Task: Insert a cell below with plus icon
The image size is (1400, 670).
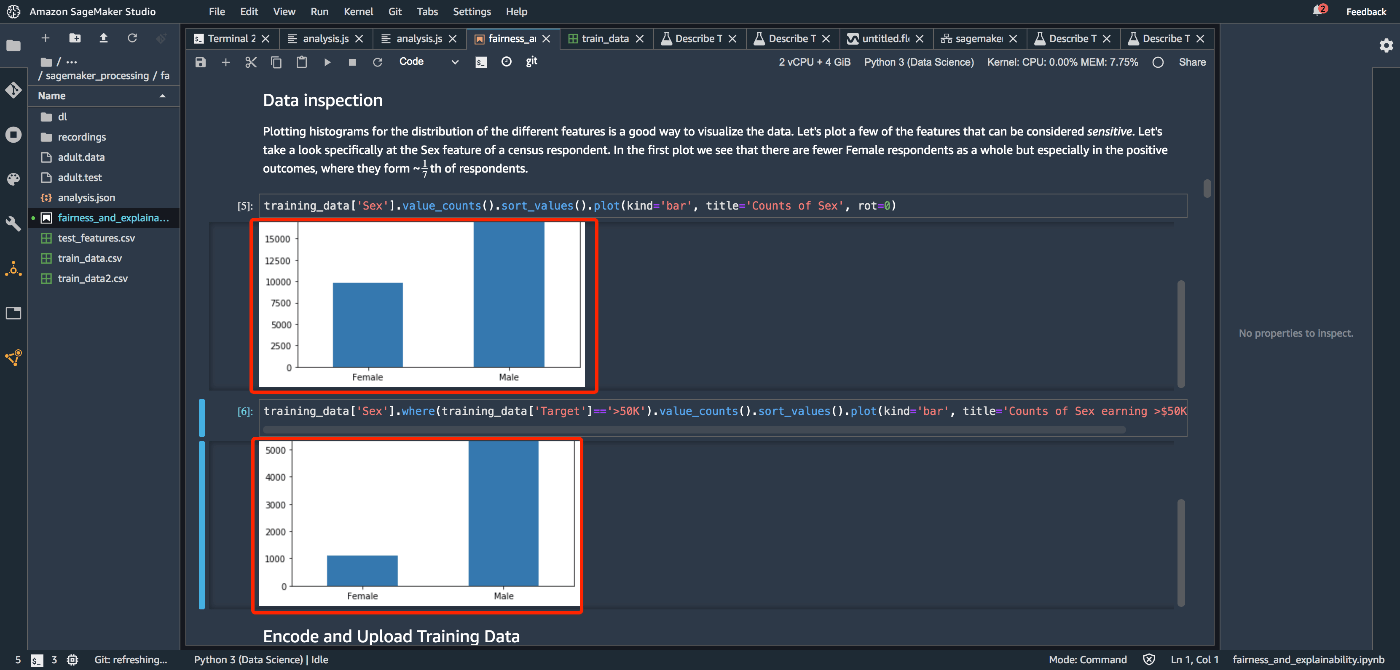Action: pyautogui.click(x=226, y=62)
